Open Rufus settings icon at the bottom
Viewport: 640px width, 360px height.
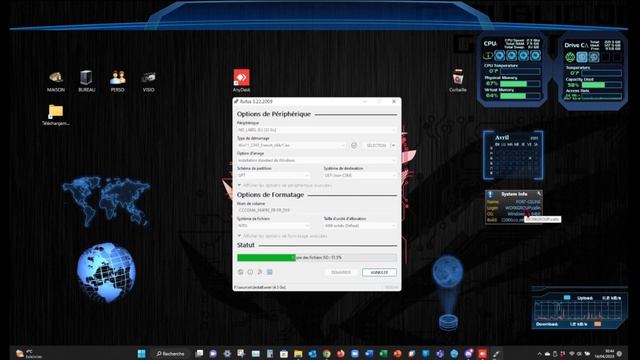(x=260, y=272)
